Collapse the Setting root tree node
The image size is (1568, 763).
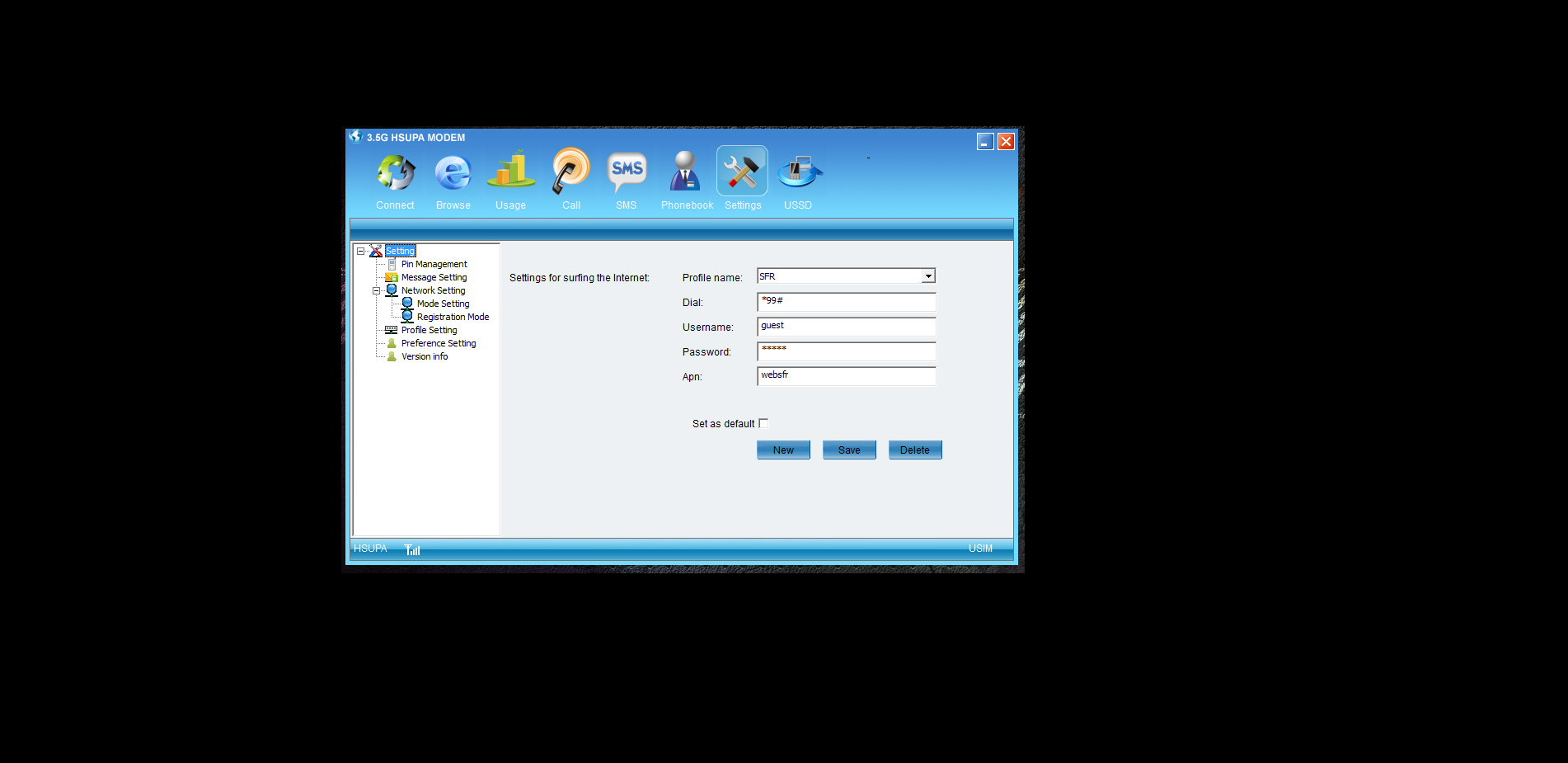click(360, 252)
